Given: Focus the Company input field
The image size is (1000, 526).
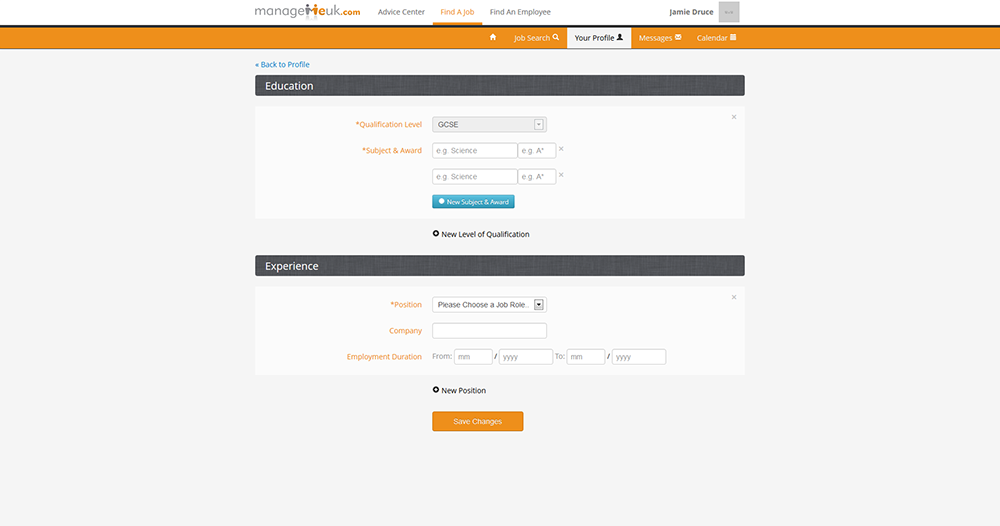Looking at the screenshot, I should click(x=489, y=331).
